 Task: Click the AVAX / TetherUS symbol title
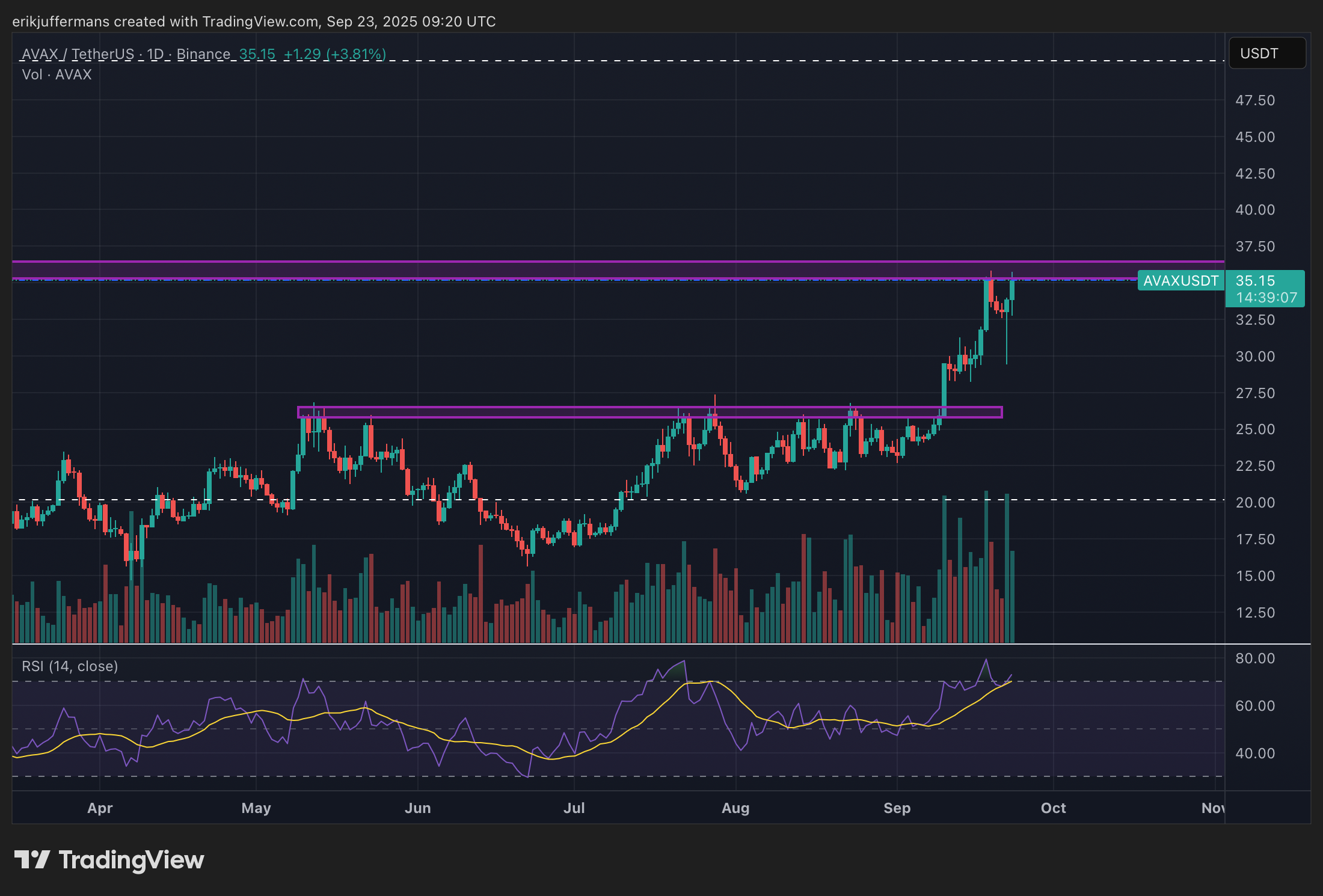coord(78,54)
